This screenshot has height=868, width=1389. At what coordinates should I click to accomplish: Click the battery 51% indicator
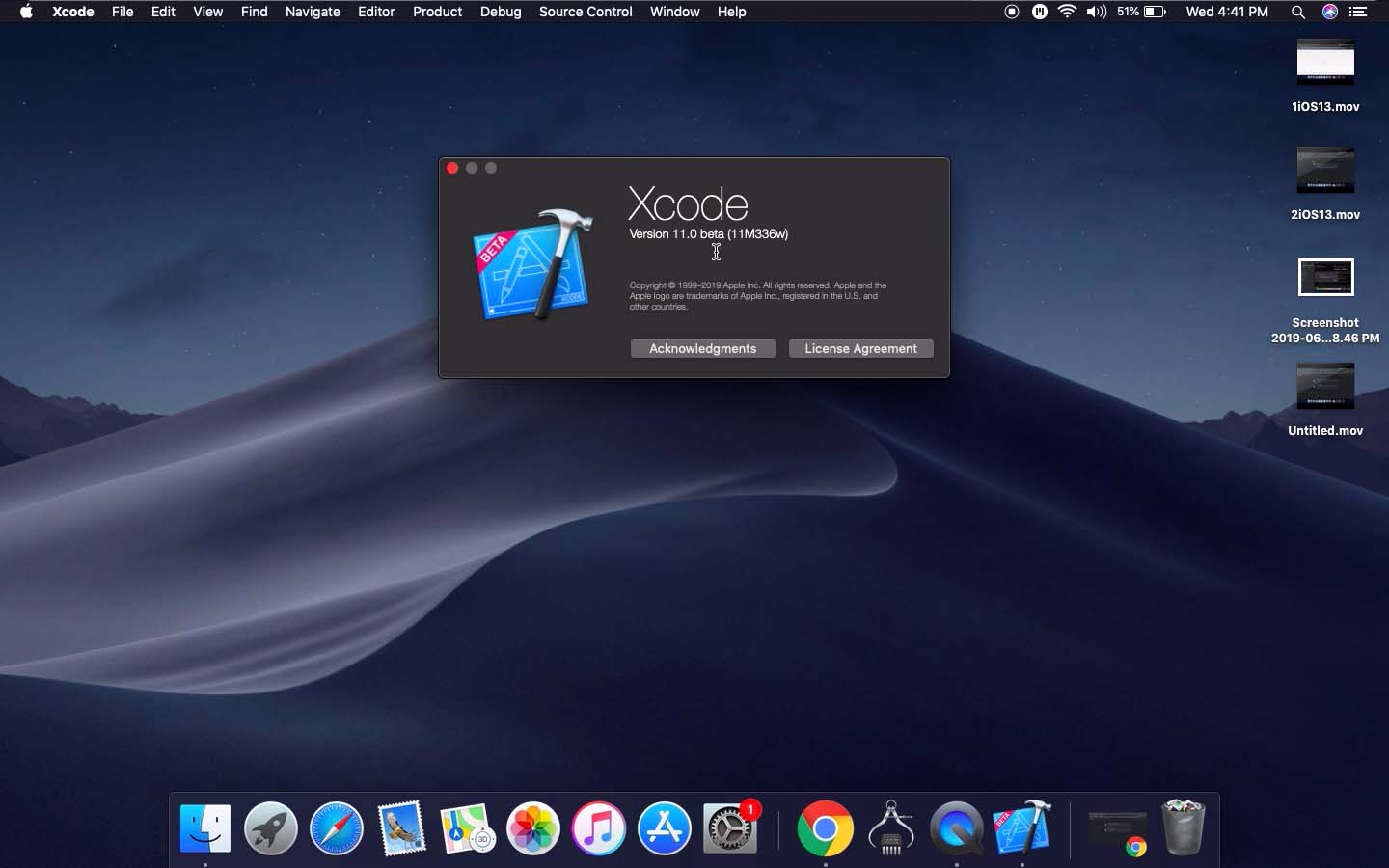1142,12
